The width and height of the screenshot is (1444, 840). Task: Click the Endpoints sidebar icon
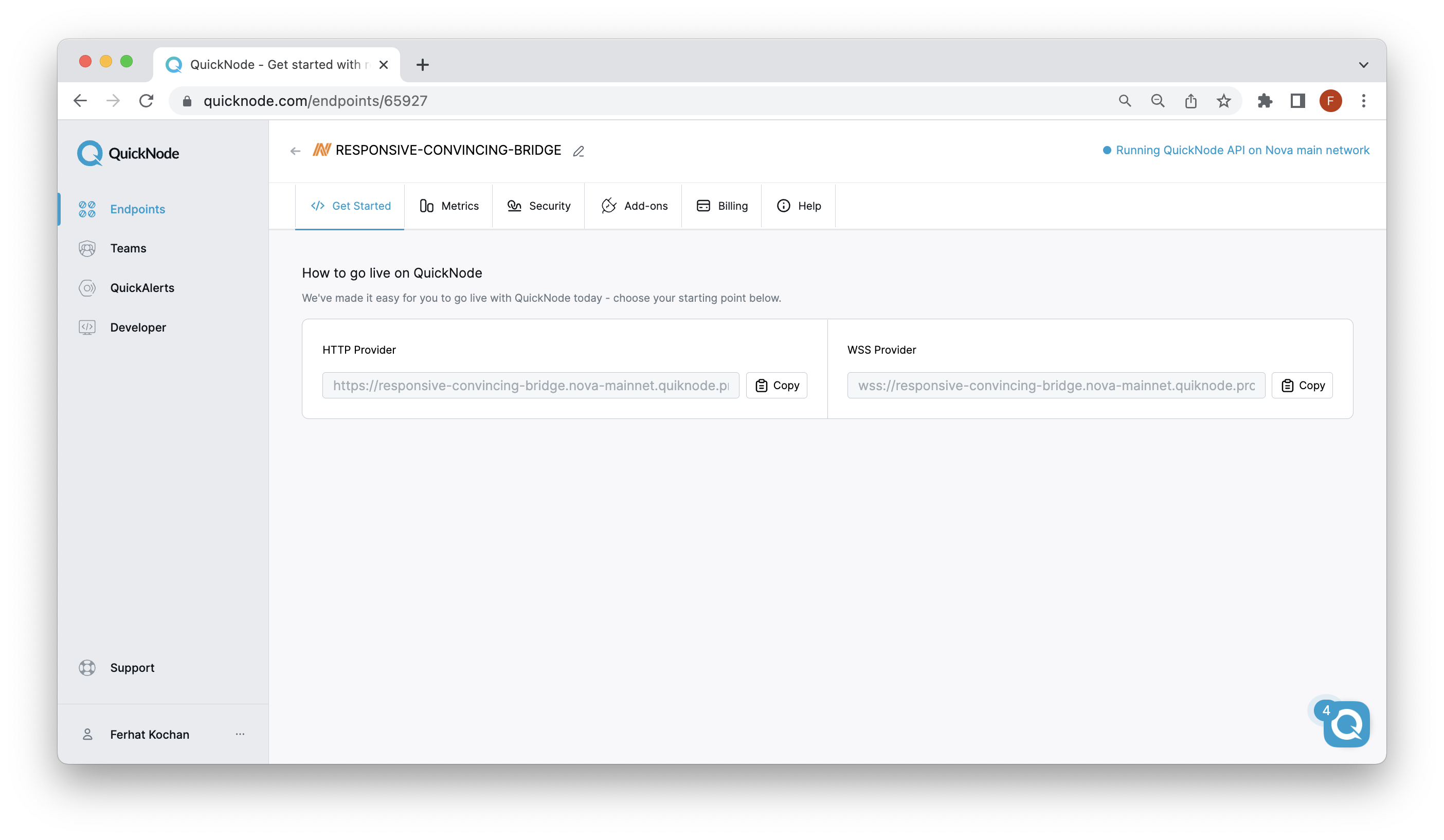coord(87,208)
